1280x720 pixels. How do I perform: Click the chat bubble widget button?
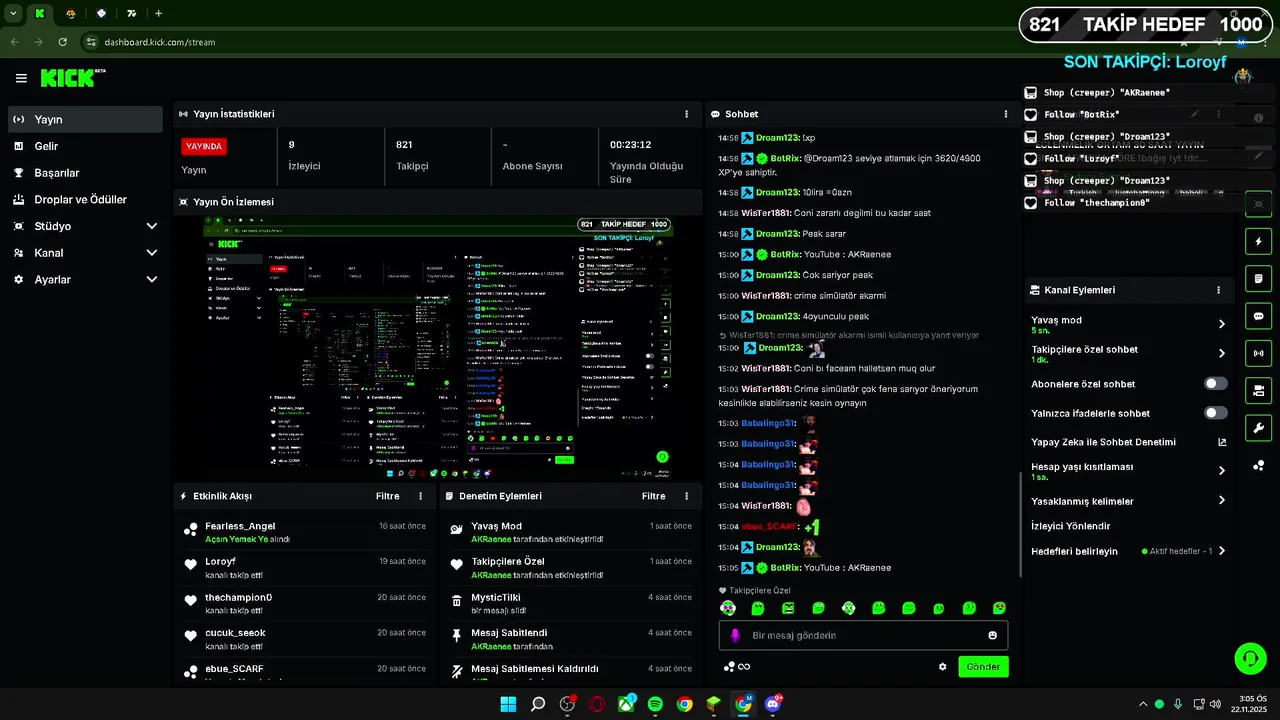pos(1258,316)
